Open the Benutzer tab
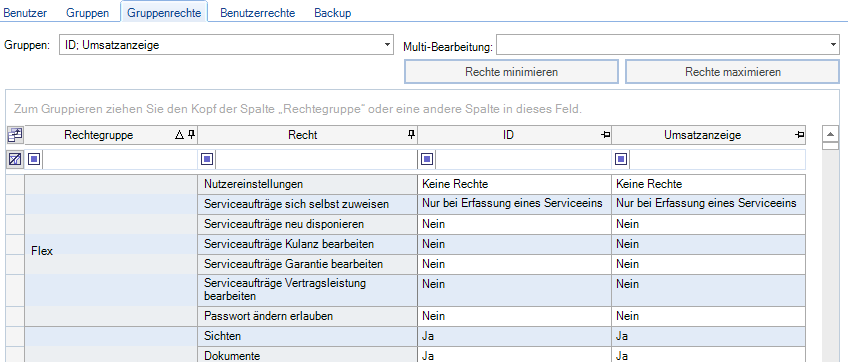Screen dimensions: 848x362 [x=25, y=12]
